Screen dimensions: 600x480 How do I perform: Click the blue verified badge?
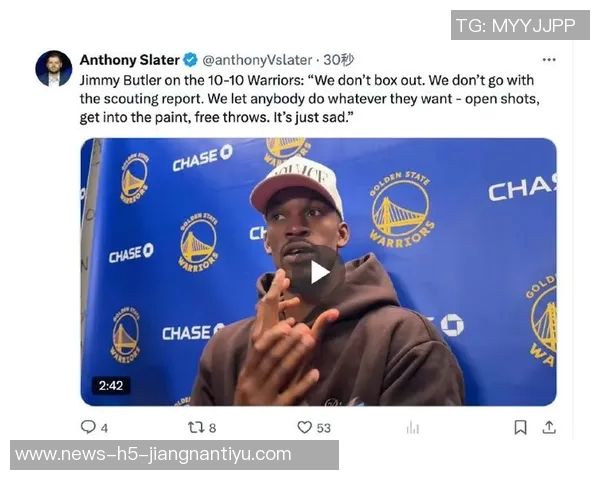coord(190,60)
